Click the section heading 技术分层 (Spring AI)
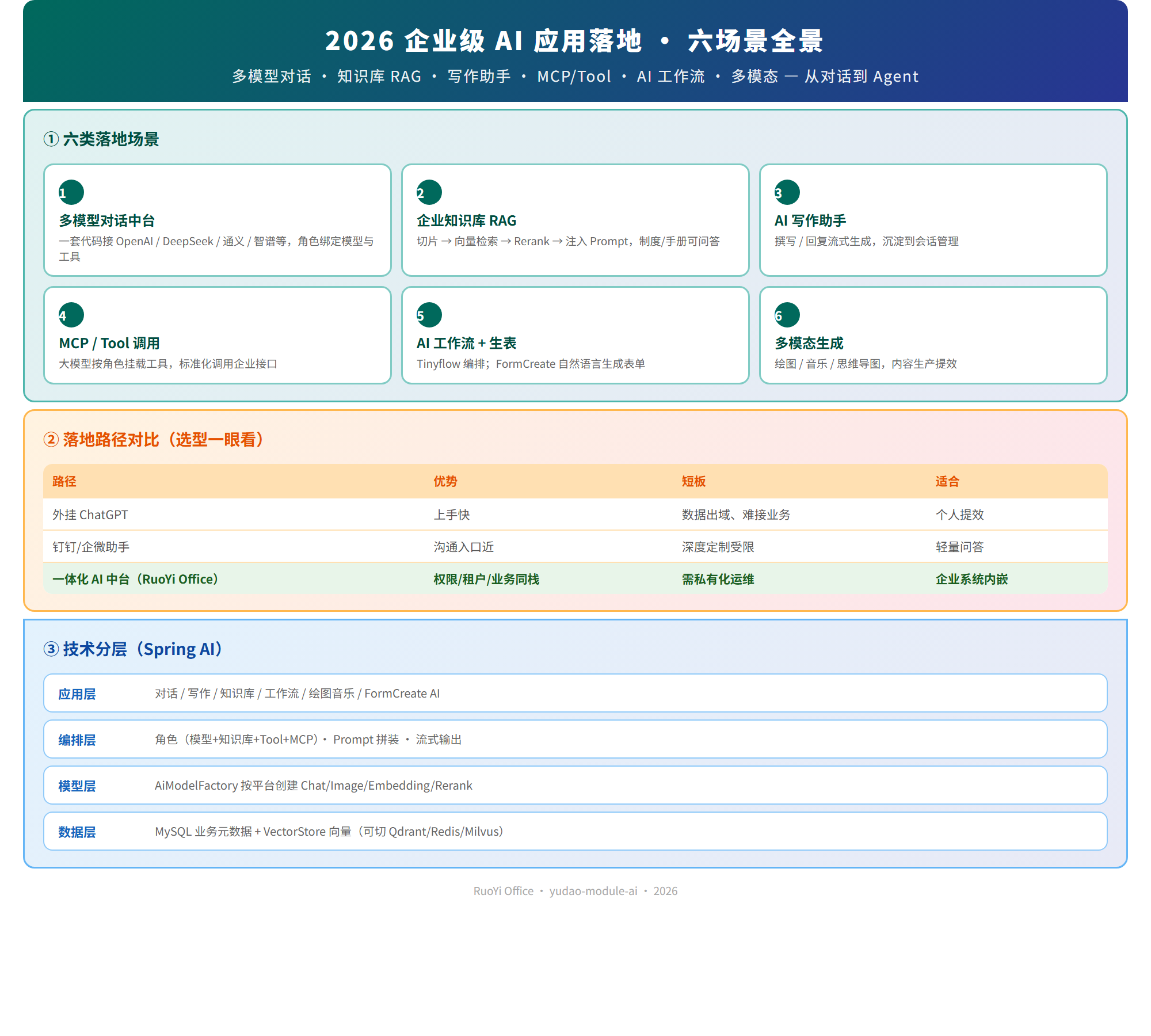Screen dimensions: 1151x1036 pos(133,649)
